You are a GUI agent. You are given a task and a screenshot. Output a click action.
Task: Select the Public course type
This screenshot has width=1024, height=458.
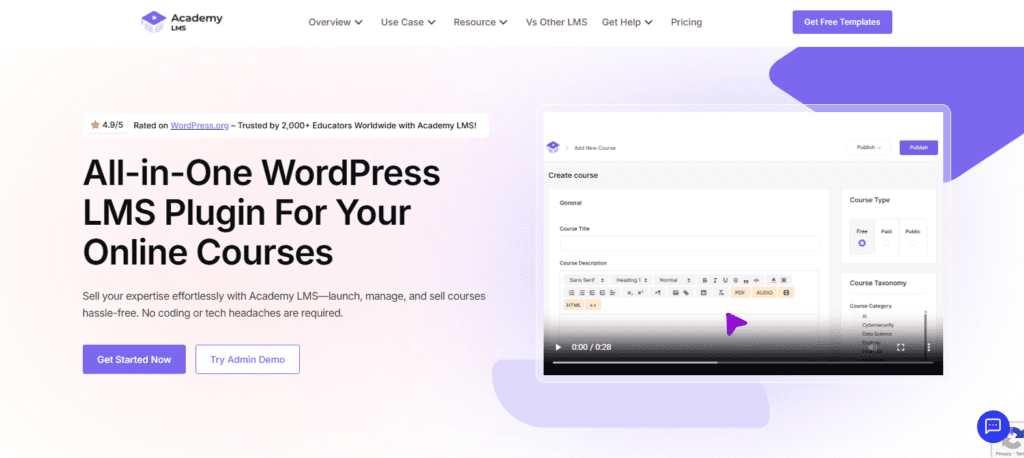[x=912, y=243]
